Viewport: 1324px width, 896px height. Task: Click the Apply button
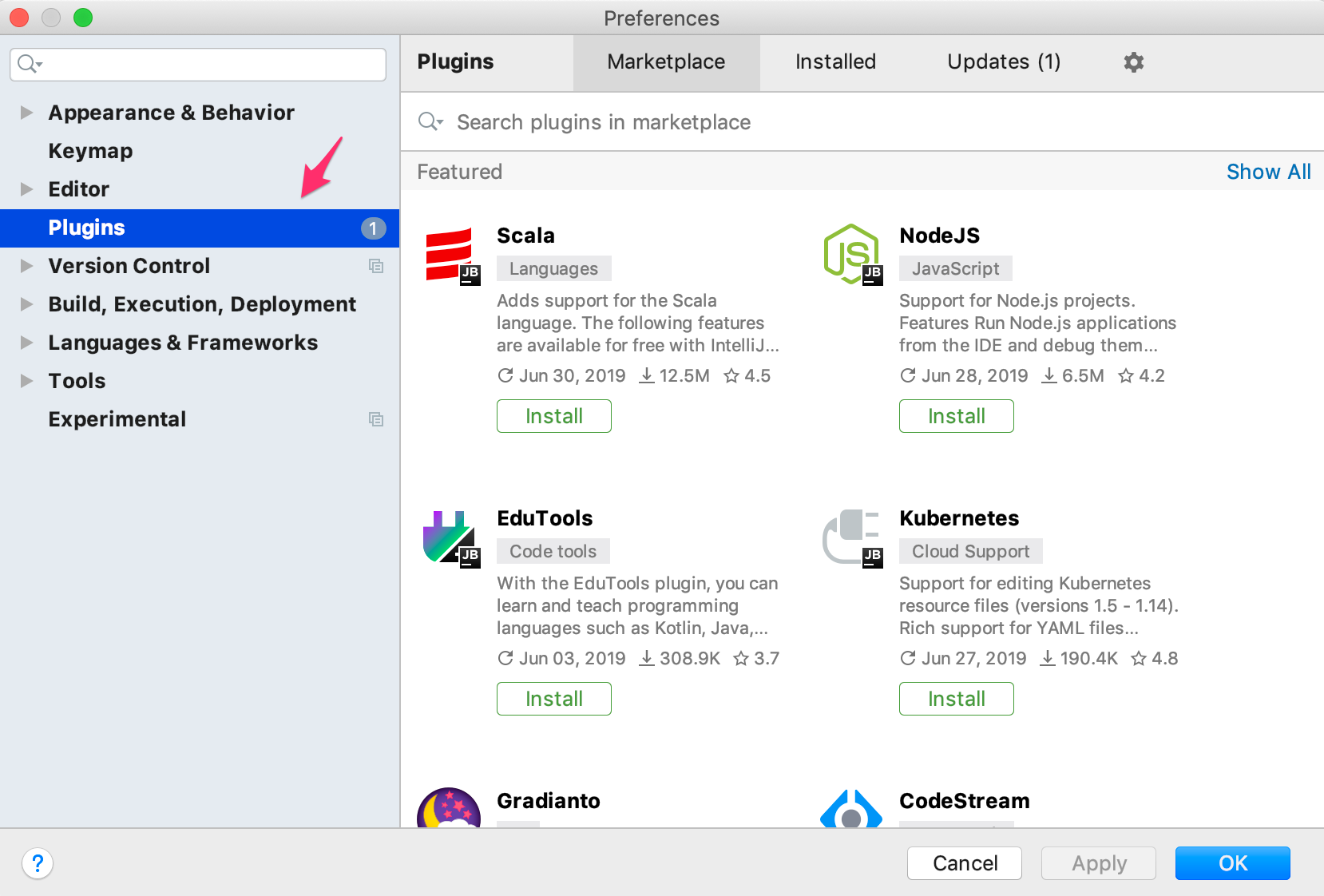pos(1099,863)
